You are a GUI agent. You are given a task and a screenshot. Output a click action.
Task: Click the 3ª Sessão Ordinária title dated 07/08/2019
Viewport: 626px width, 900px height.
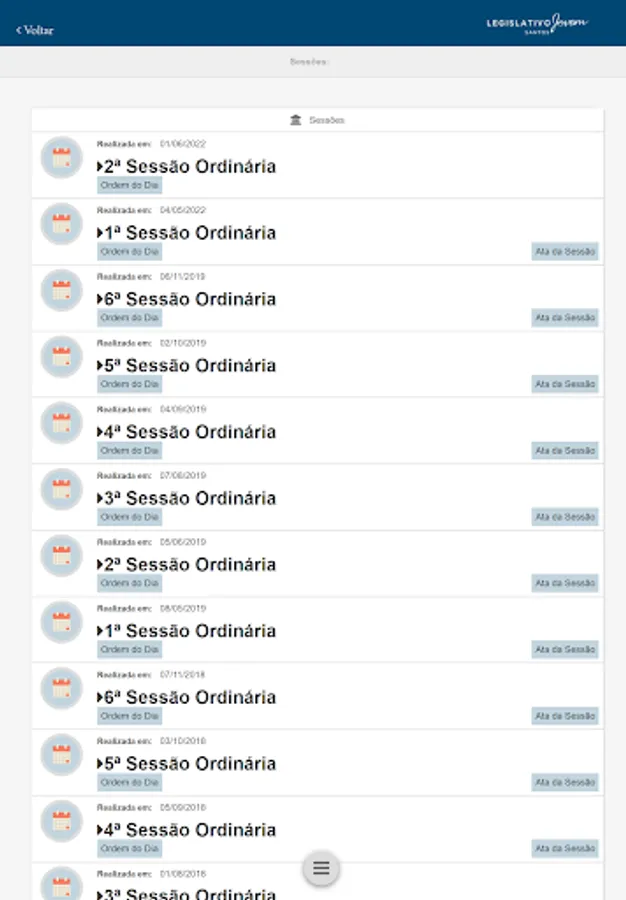tap(190, 498)
